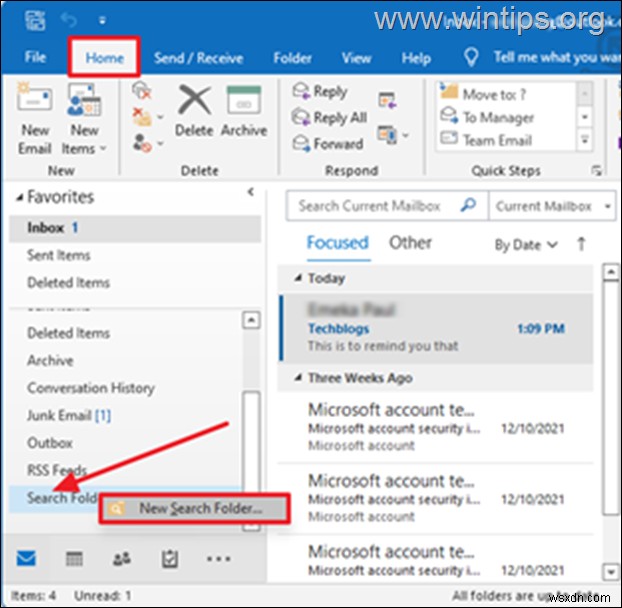Click the Reply All icon

point(301,117)
